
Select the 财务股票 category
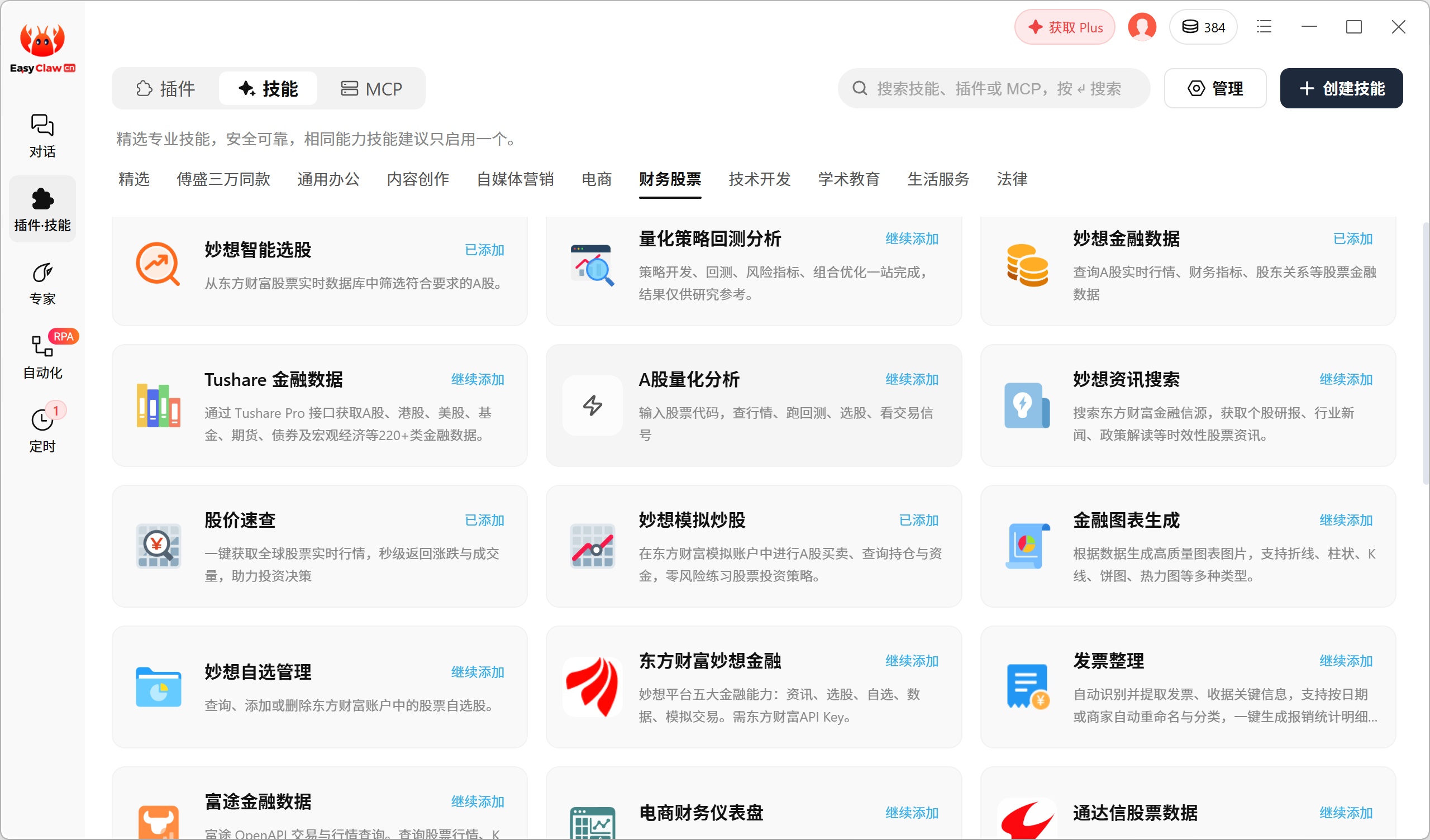tap(670, 179)
